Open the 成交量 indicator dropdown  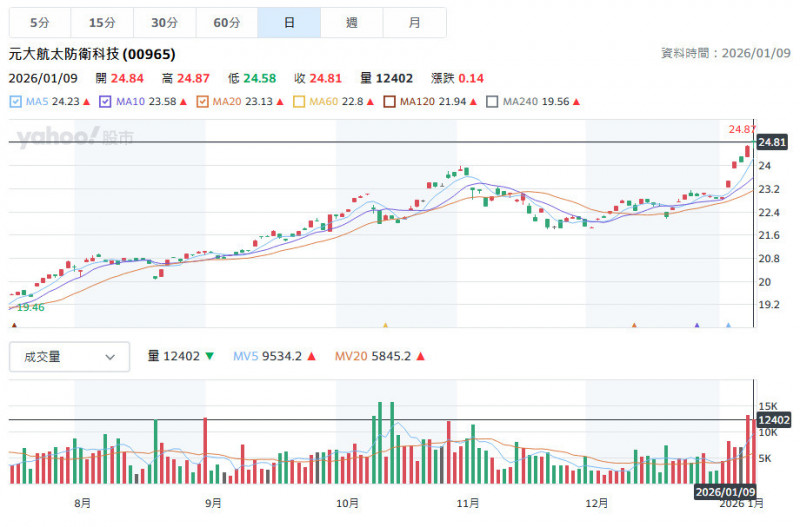pos(69,356)
